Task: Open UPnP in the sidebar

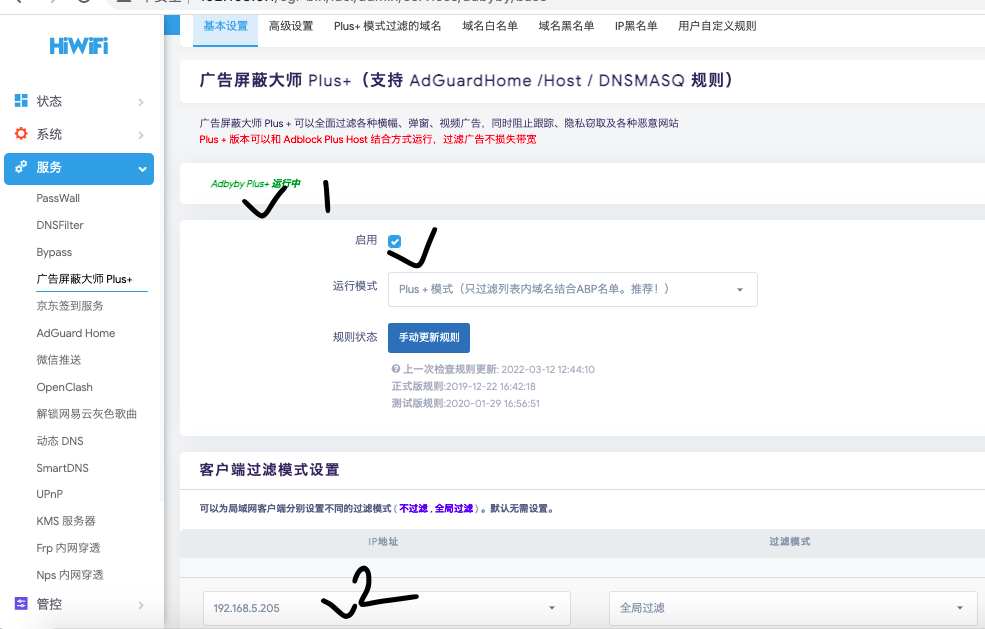Action: [50, 494]
